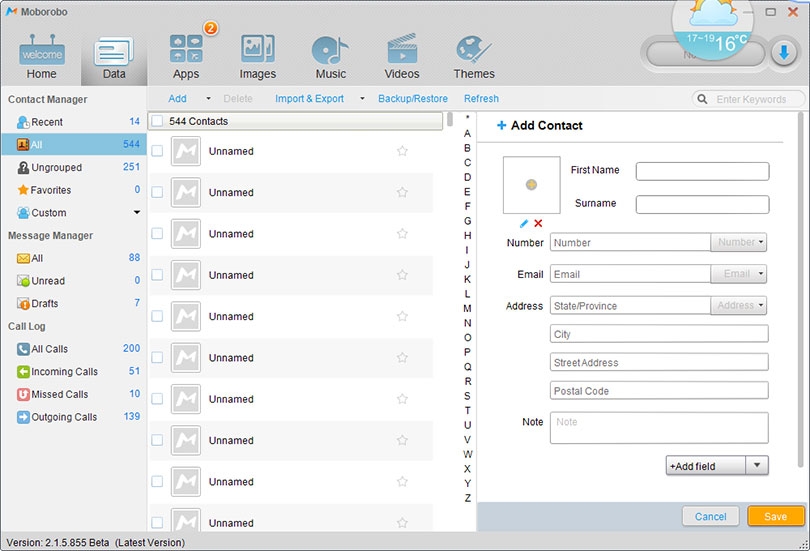Screen dimensions: 810x551
Task: Click the Note text area
Action: pos(659,428)
